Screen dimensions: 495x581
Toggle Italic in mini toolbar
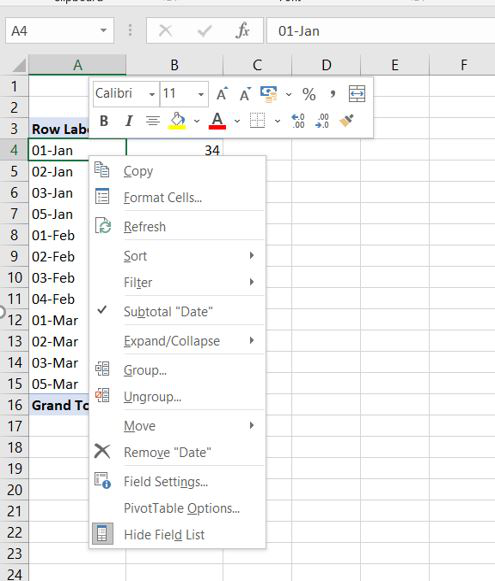129,121
